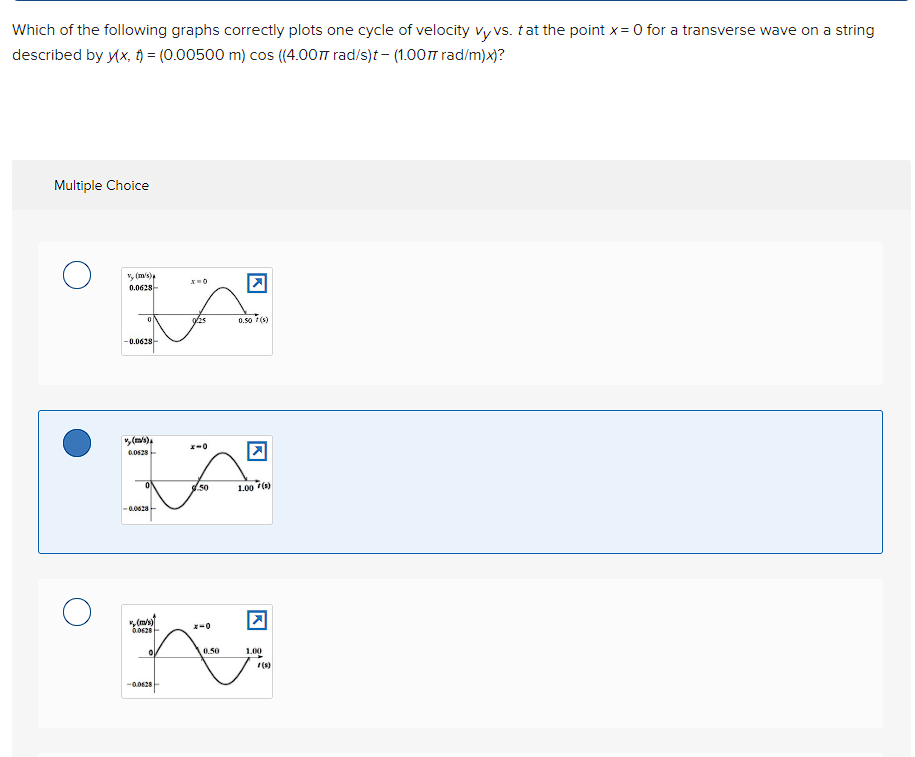This screenshot has height=757, width=915.
Task: Select the highlighted middle graph thumbnail
Action: tap(196, 479)
